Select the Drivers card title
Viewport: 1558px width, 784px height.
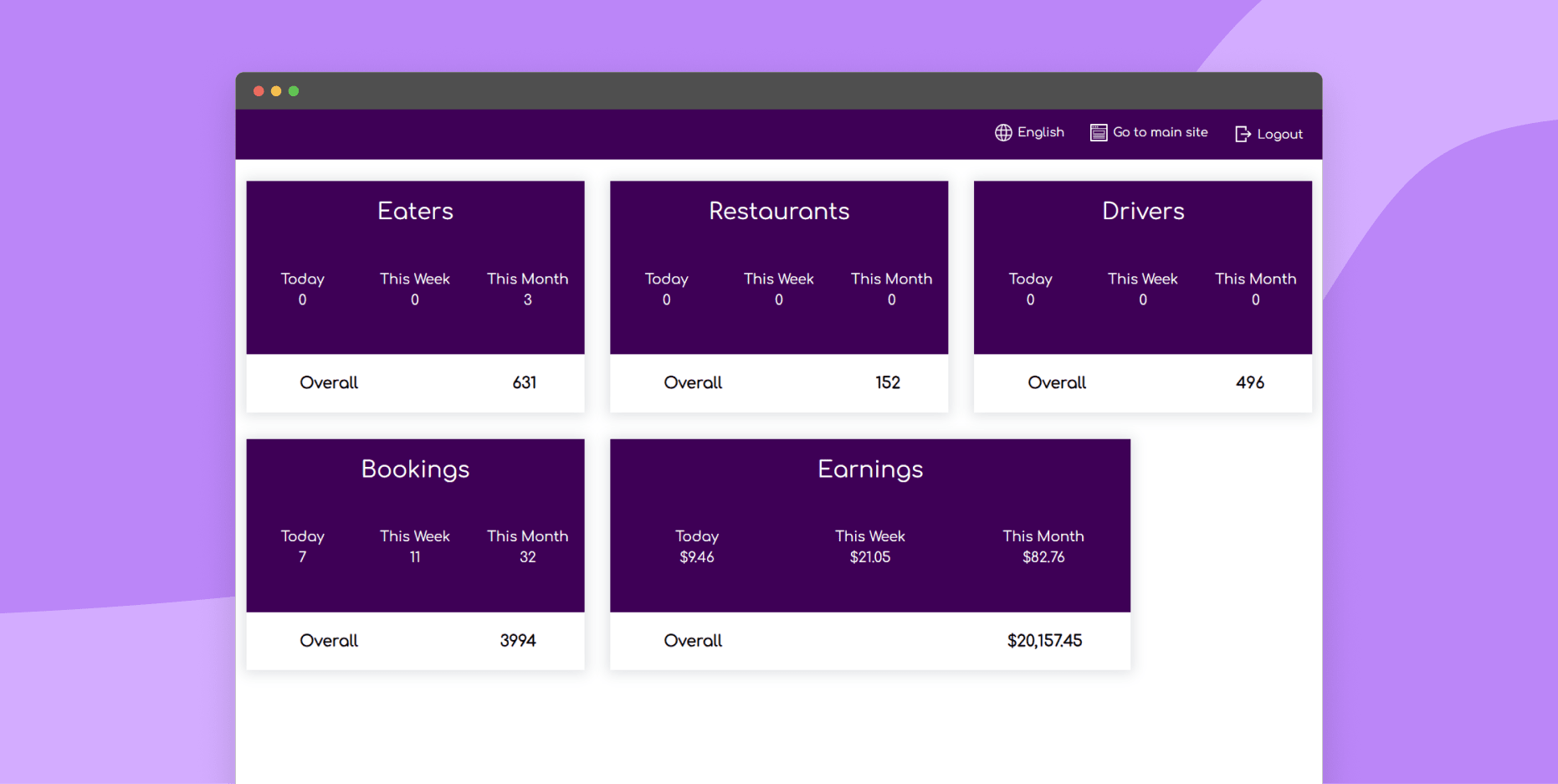tap(1143, 211)
